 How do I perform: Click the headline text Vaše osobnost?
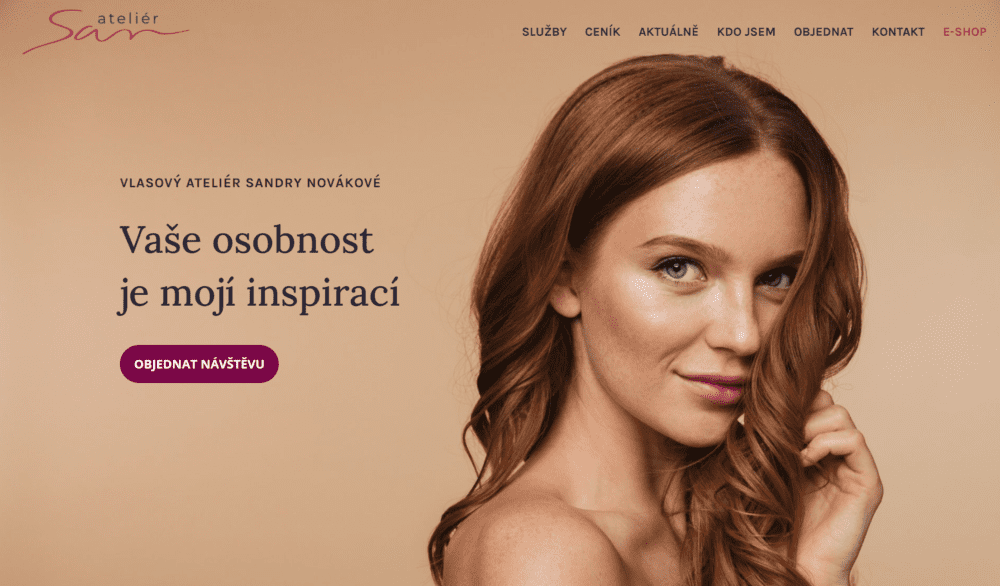(x=246, y=240)
